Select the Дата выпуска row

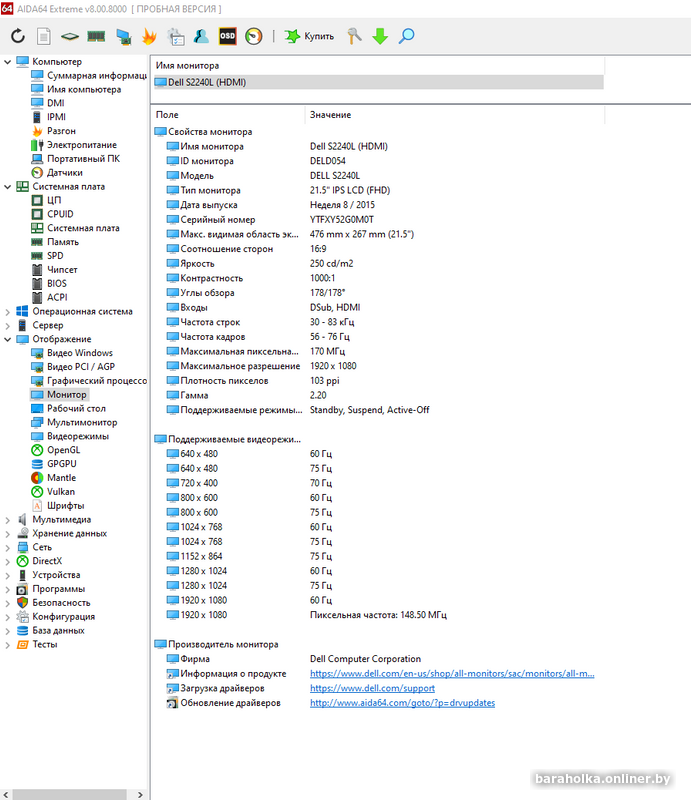pyautogui.click(x=379, y=205)
